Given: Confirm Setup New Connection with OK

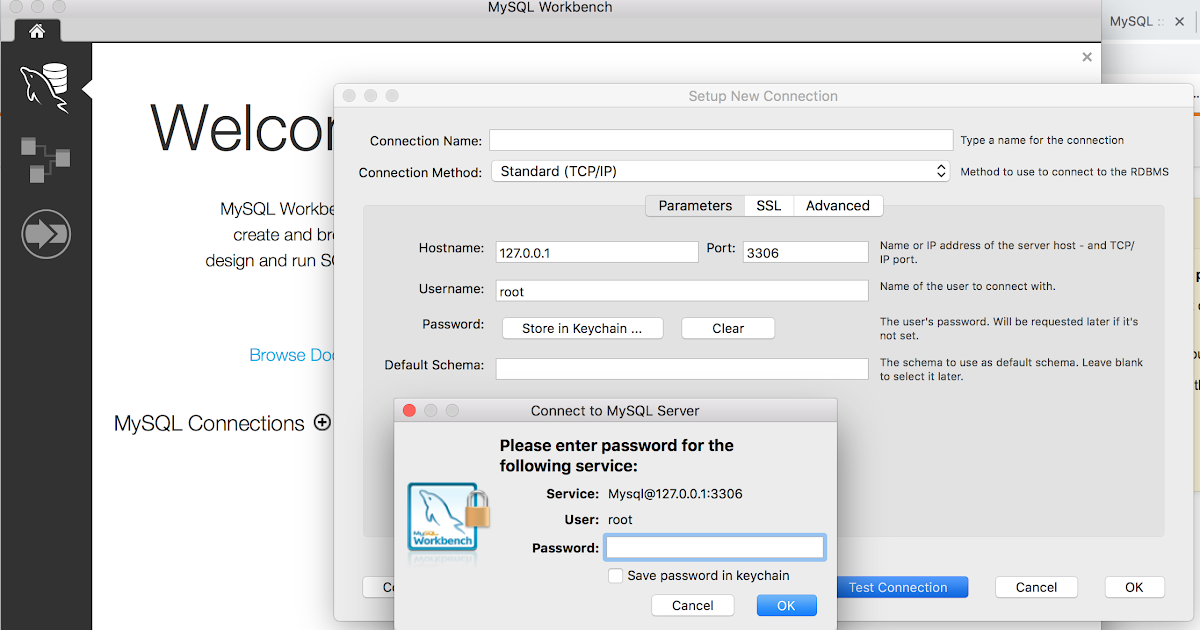Looking at the screenshot, I should pos(1134,587).
